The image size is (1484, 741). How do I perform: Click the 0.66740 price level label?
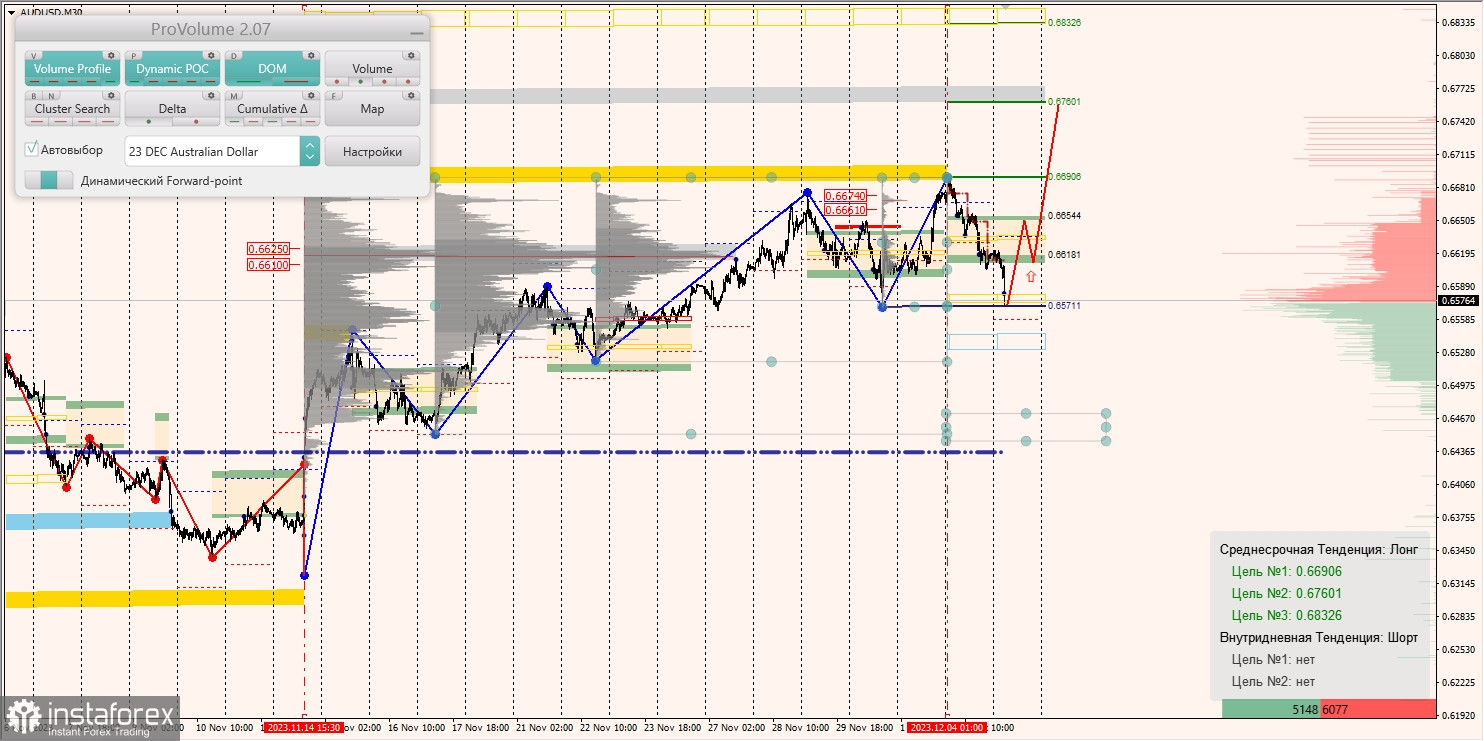846,196
